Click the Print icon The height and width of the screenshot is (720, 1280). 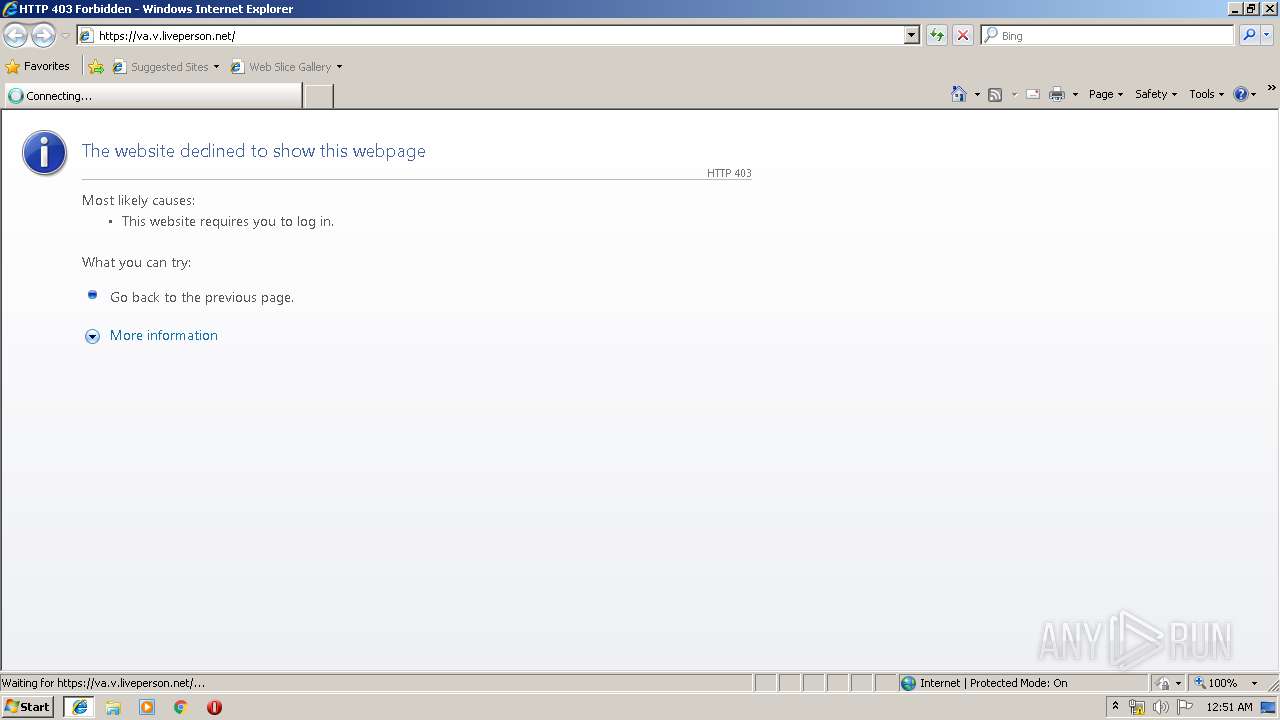(x=1057, y=94)
